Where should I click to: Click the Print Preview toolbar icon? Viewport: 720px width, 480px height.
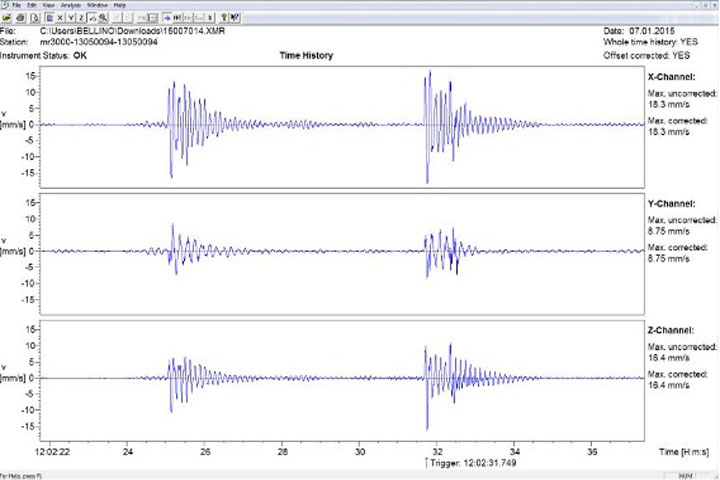click(34, 17)
